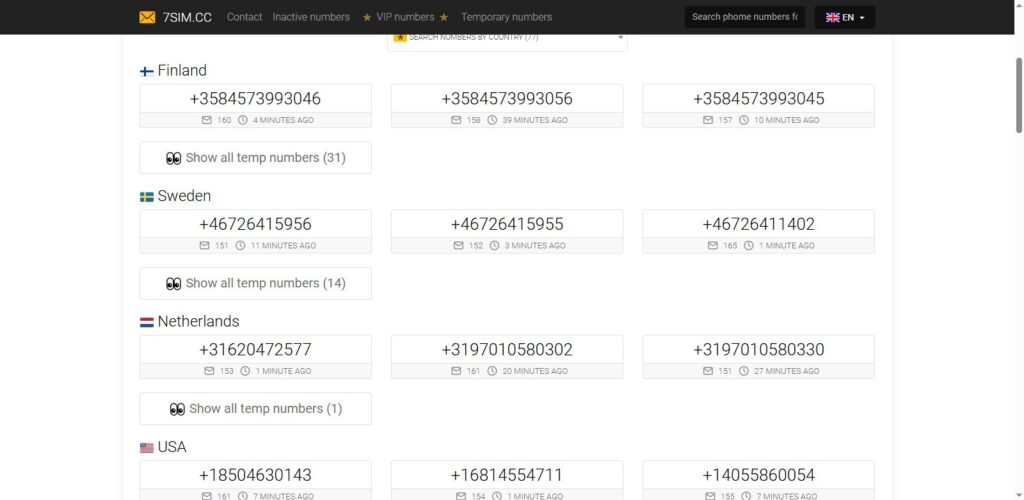Open Temporary numbers page
Image resolution: width=1024 pixels, height=500 pixels.
(x=506, y=17)
